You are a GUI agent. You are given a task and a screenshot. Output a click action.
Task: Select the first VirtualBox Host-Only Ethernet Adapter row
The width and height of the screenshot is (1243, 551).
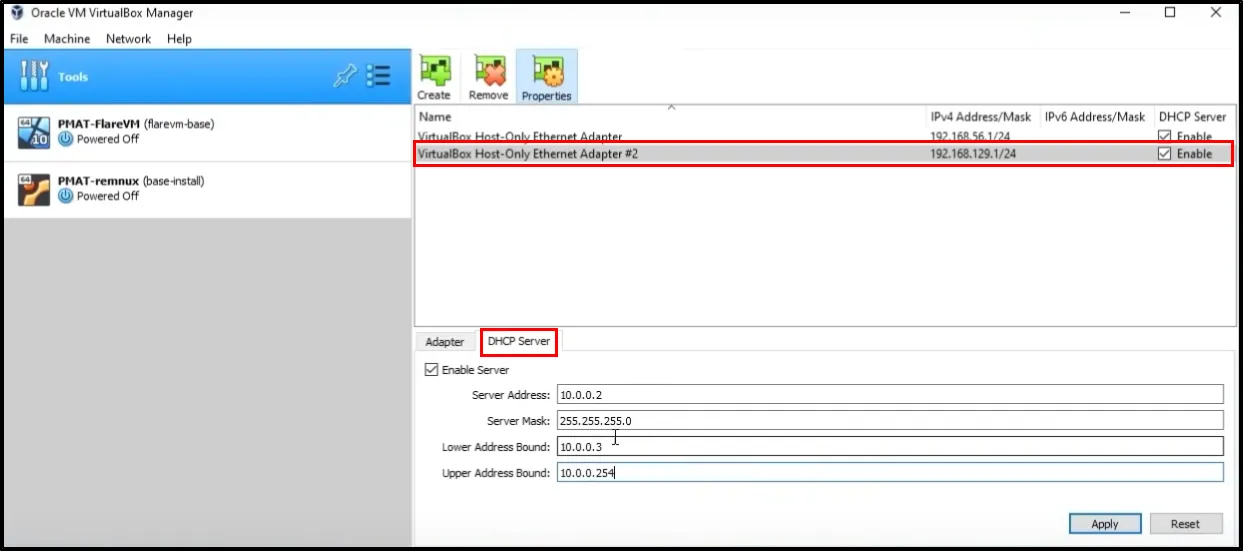point(670,137)
